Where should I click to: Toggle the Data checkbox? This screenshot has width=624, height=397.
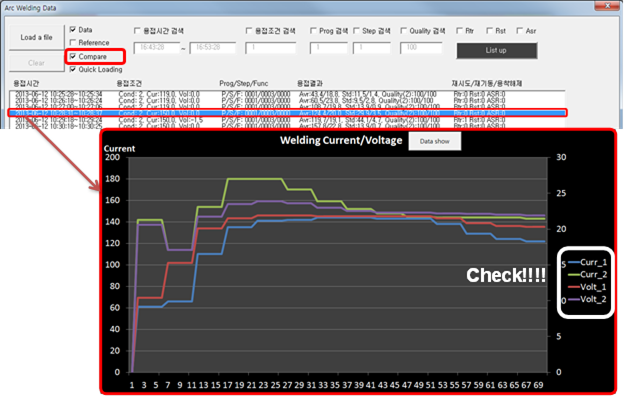click(73, 30)
